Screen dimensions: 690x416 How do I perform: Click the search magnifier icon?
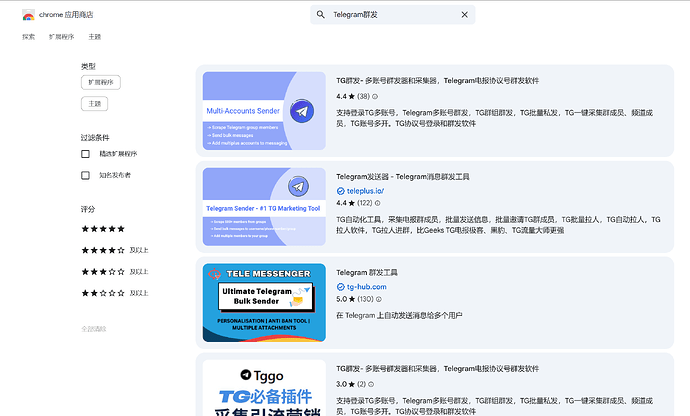[321, 15]
